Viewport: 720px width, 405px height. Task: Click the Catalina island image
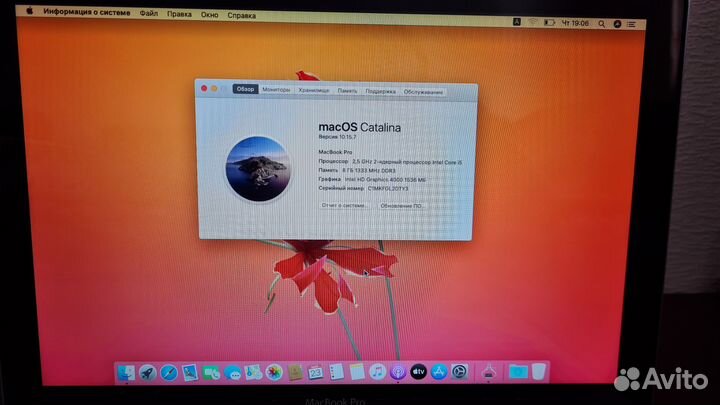click(x=258, y=169)
